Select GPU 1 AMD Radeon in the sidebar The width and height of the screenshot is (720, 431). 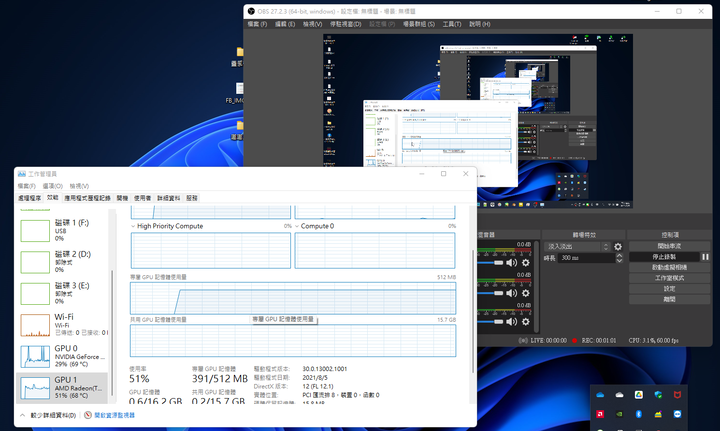[63, 388]
